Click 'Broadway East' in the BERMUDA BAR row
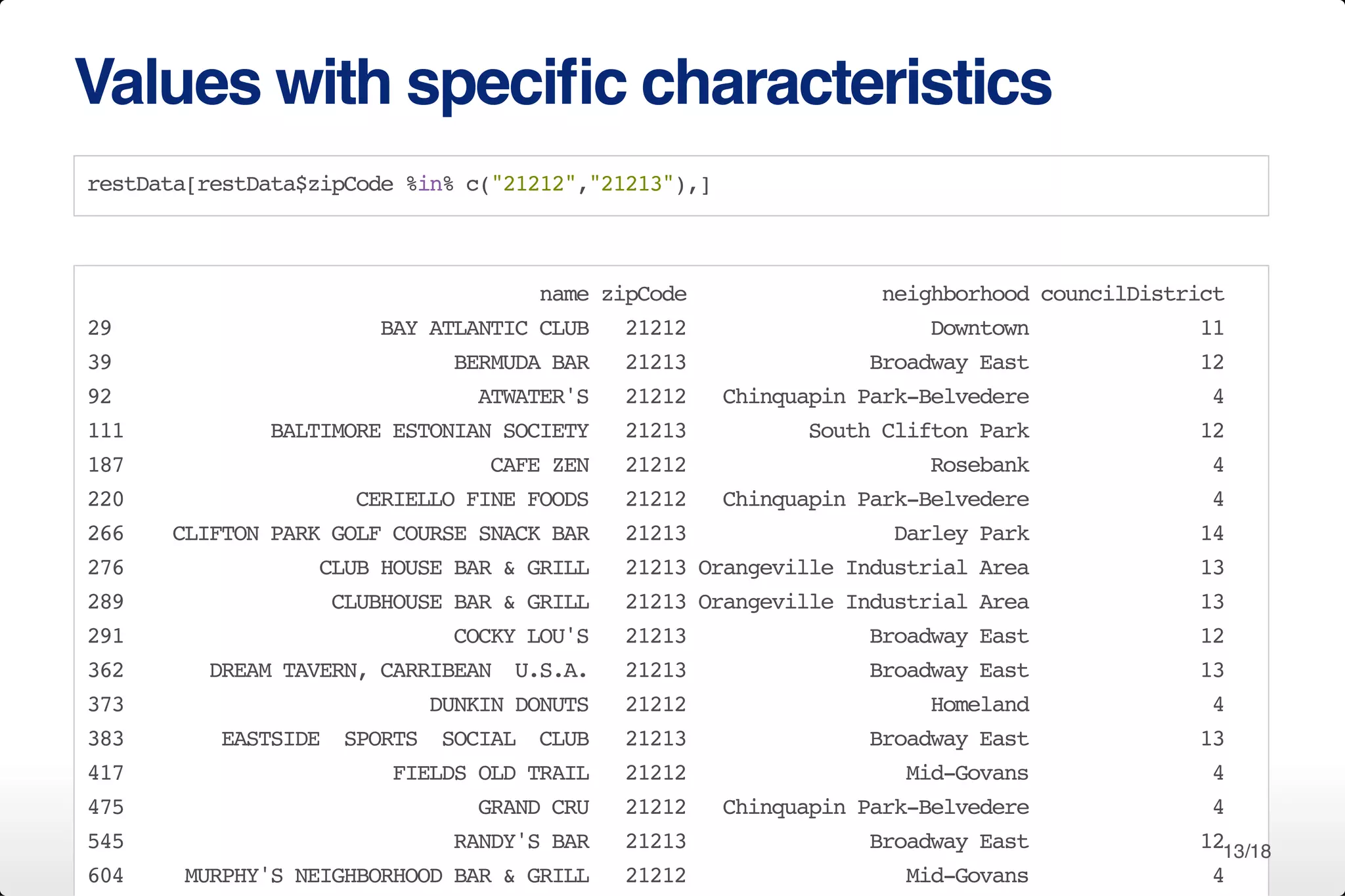 click(x=949, y=363)
